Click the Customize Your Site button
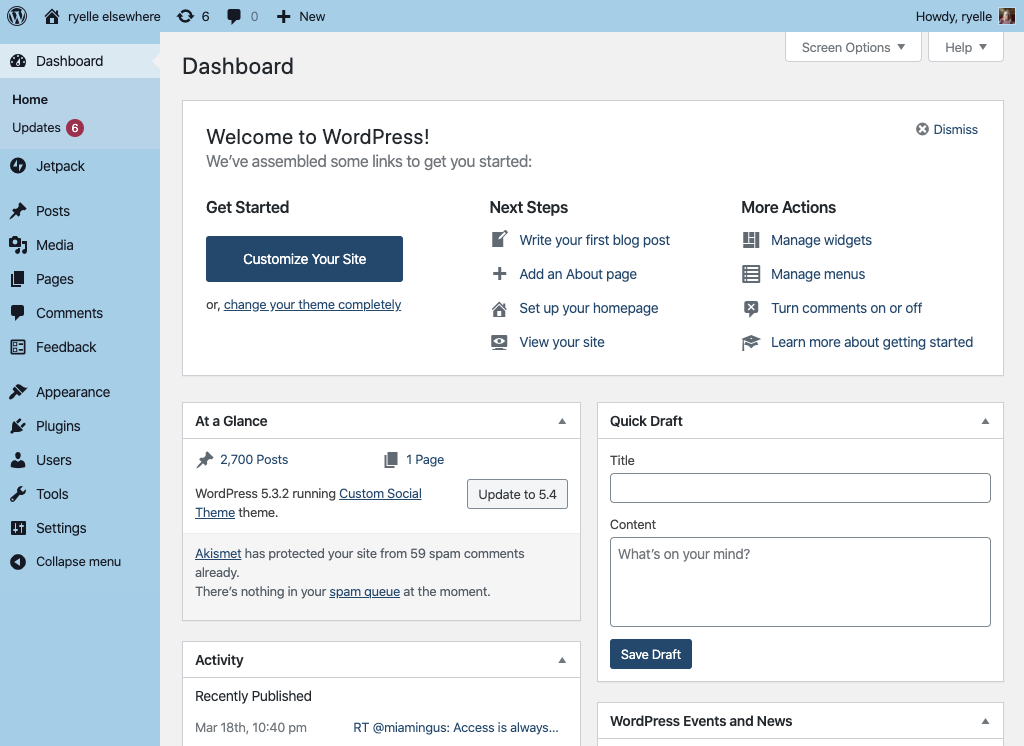 [304, 259]
